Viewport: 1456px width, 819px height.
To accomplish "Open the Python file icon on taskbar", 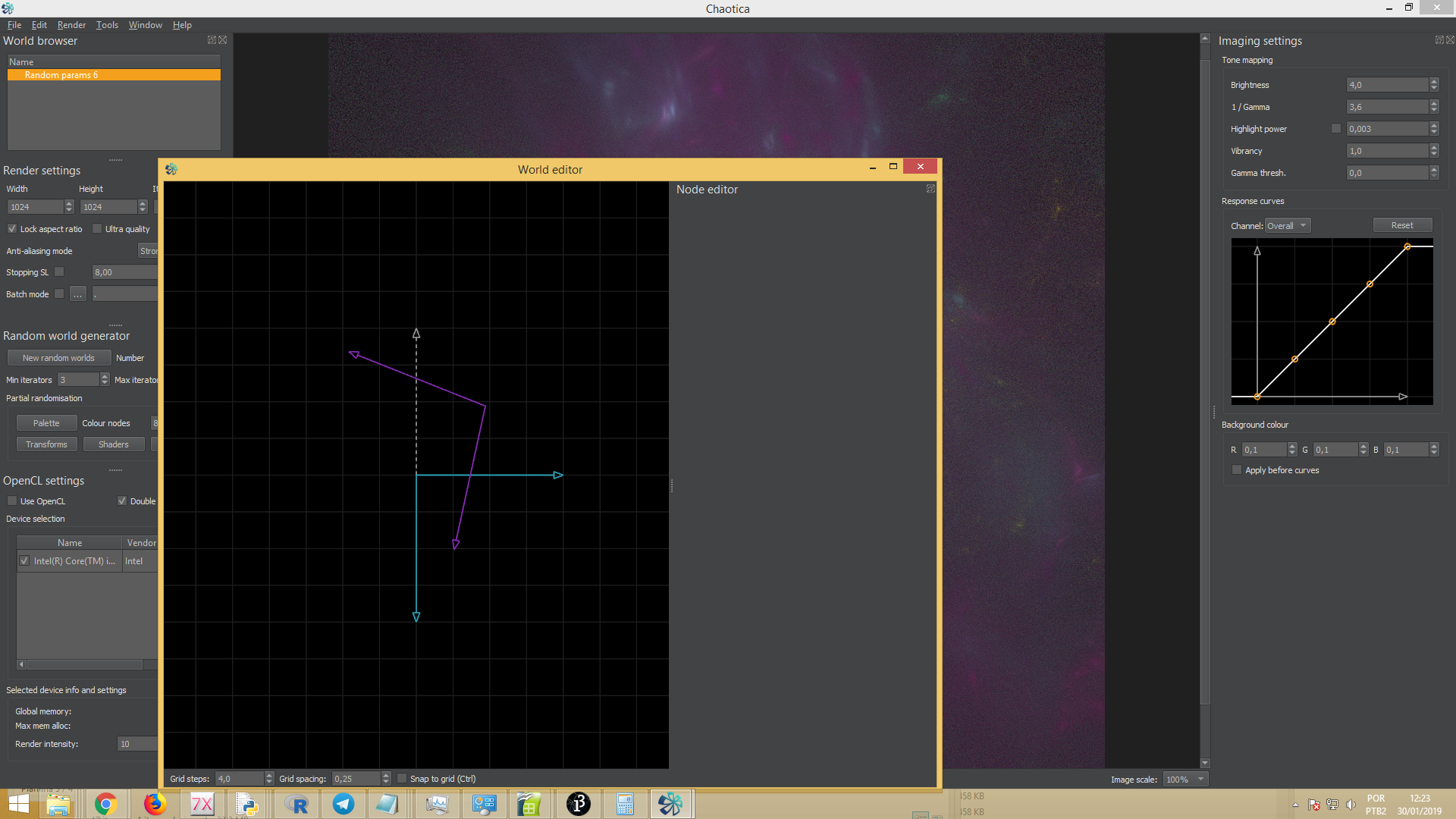I will coord(247,804).
